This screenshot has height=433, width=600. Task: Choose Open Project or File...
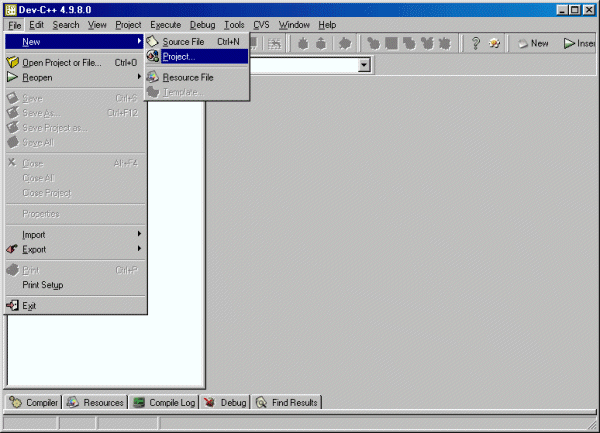pos(75,62)
